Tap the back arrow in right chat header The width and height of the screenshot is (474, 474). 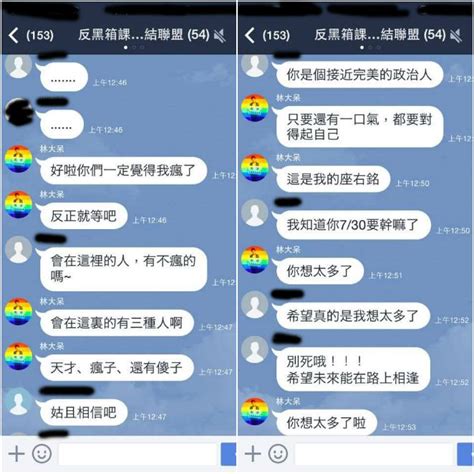click(250, 35)
